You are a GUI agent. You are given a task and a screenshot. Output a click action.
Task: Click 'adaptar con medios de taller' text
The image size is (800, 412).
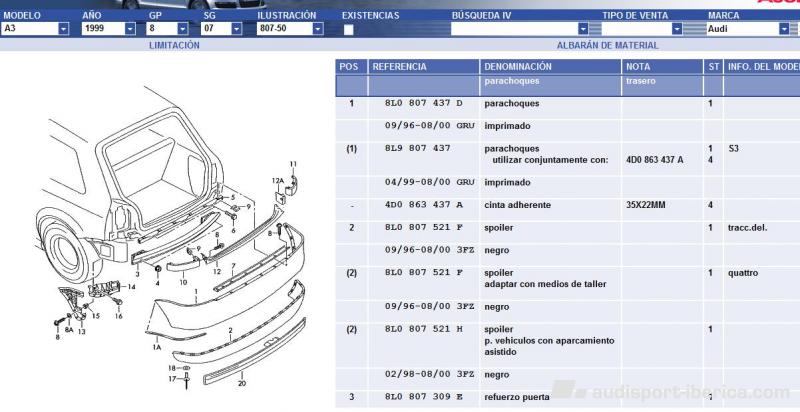point(545,284)
